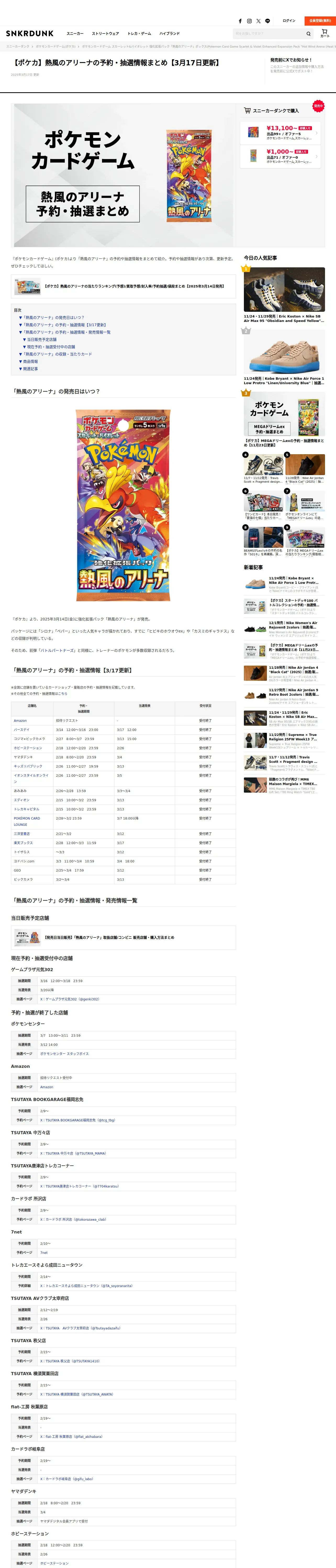Open the X: TSUTAYA BOOKGARAGE福岡志免 link
Screen dimensions: 336x1568
[x=77, y=1120]
